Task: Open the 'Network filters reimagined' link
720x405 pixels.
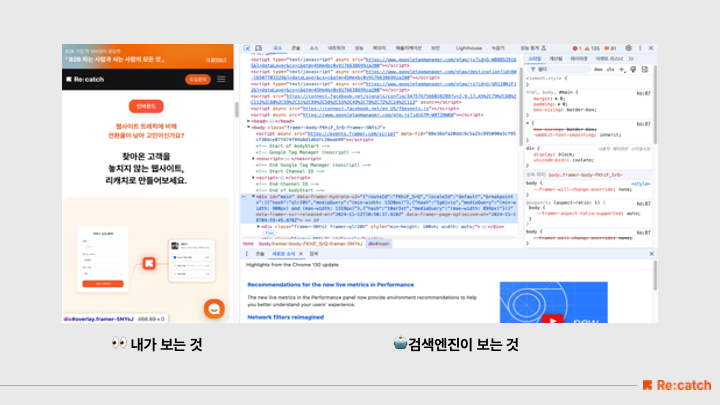Action: click(286, 317)
